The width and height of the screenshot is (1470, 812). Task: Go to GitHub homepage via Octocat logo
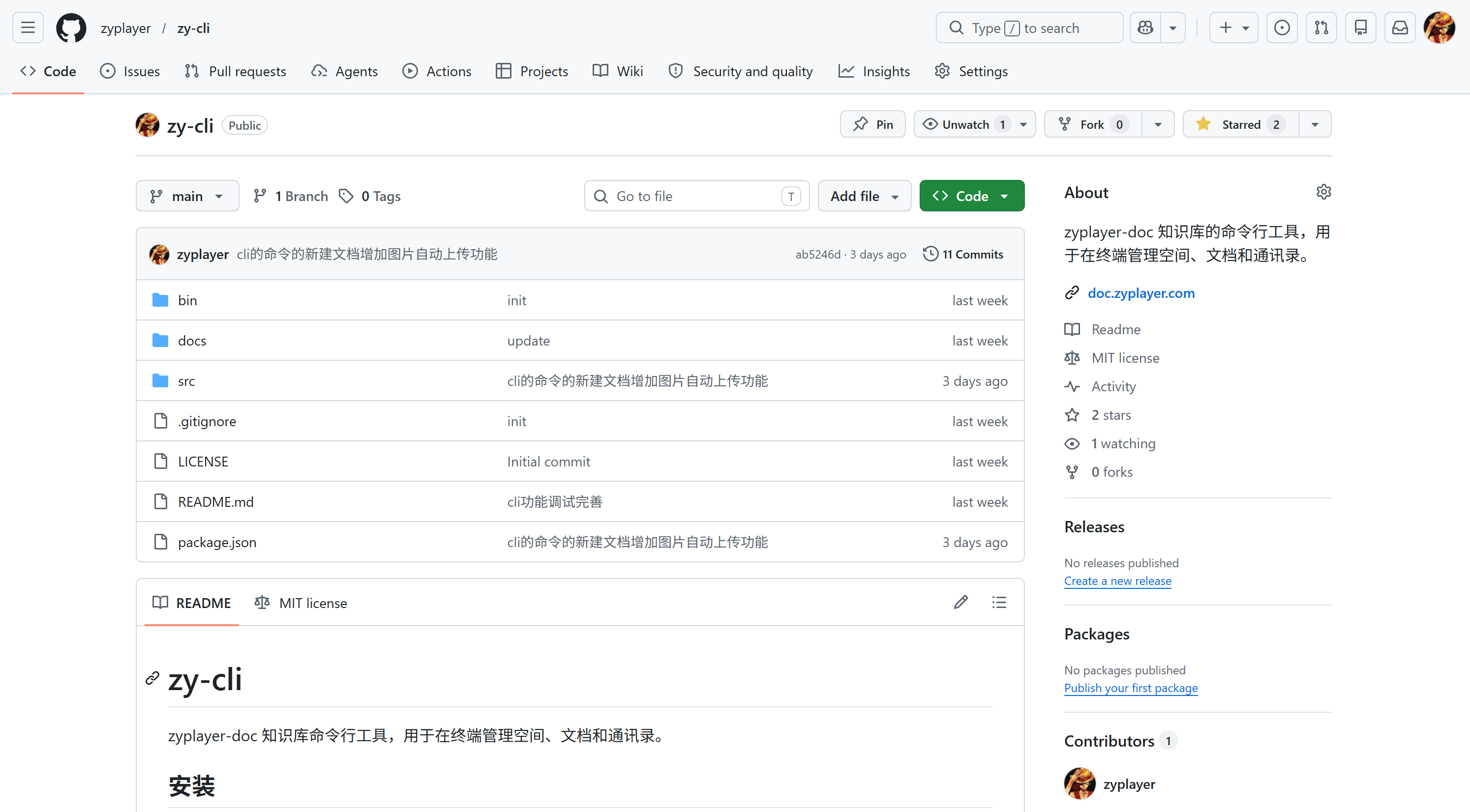pyautogui.click(x=71, y=28)
